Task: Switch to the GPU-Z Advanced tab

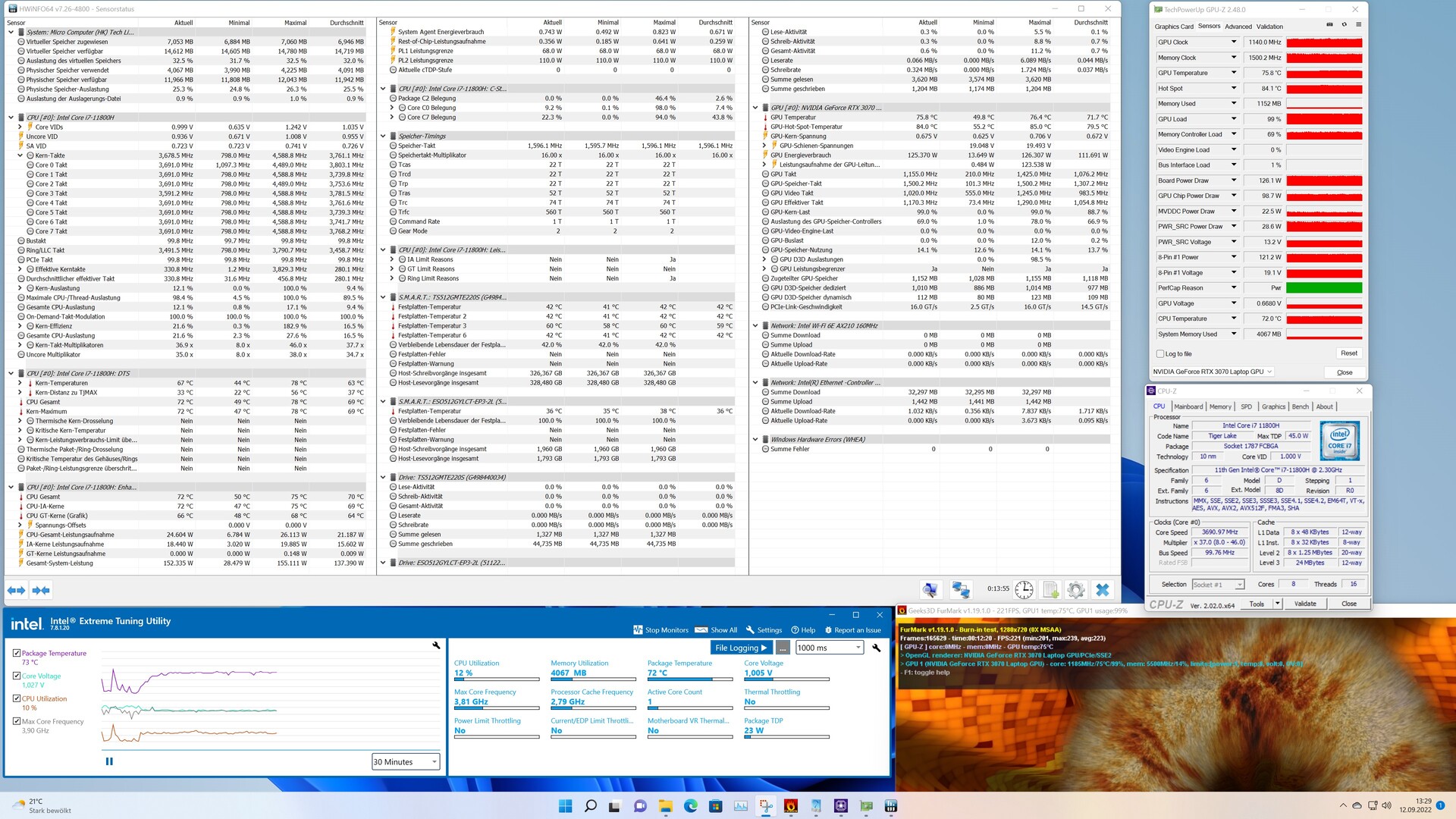Action: coord(1238,27)
